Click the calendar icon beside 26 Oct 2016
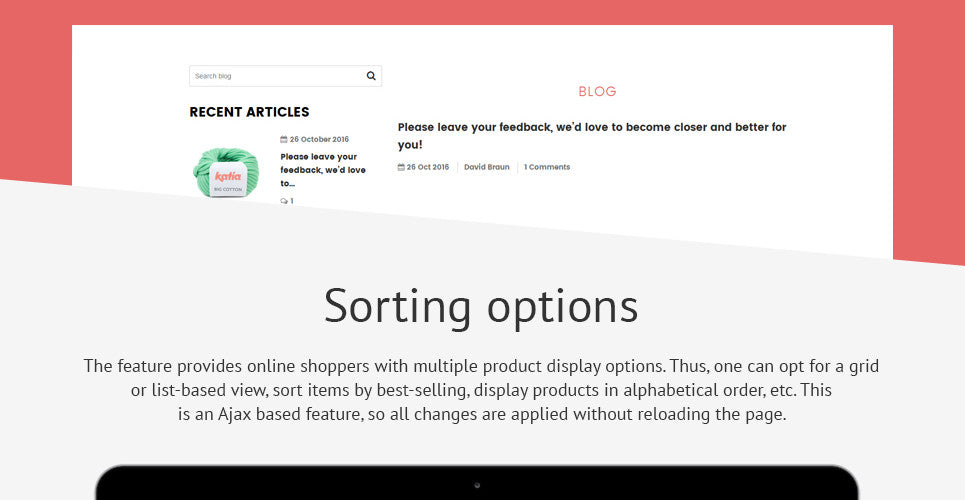 tap(401, 167)
